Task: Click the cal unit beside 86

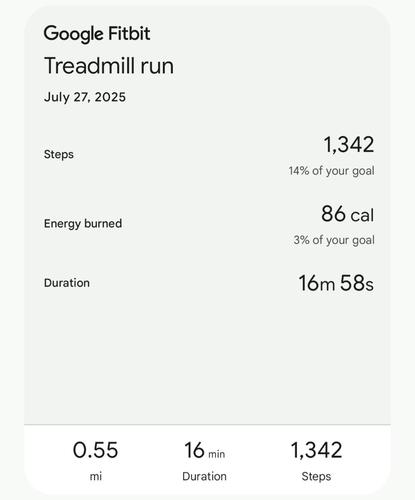Action: click(x=362, y=215)
